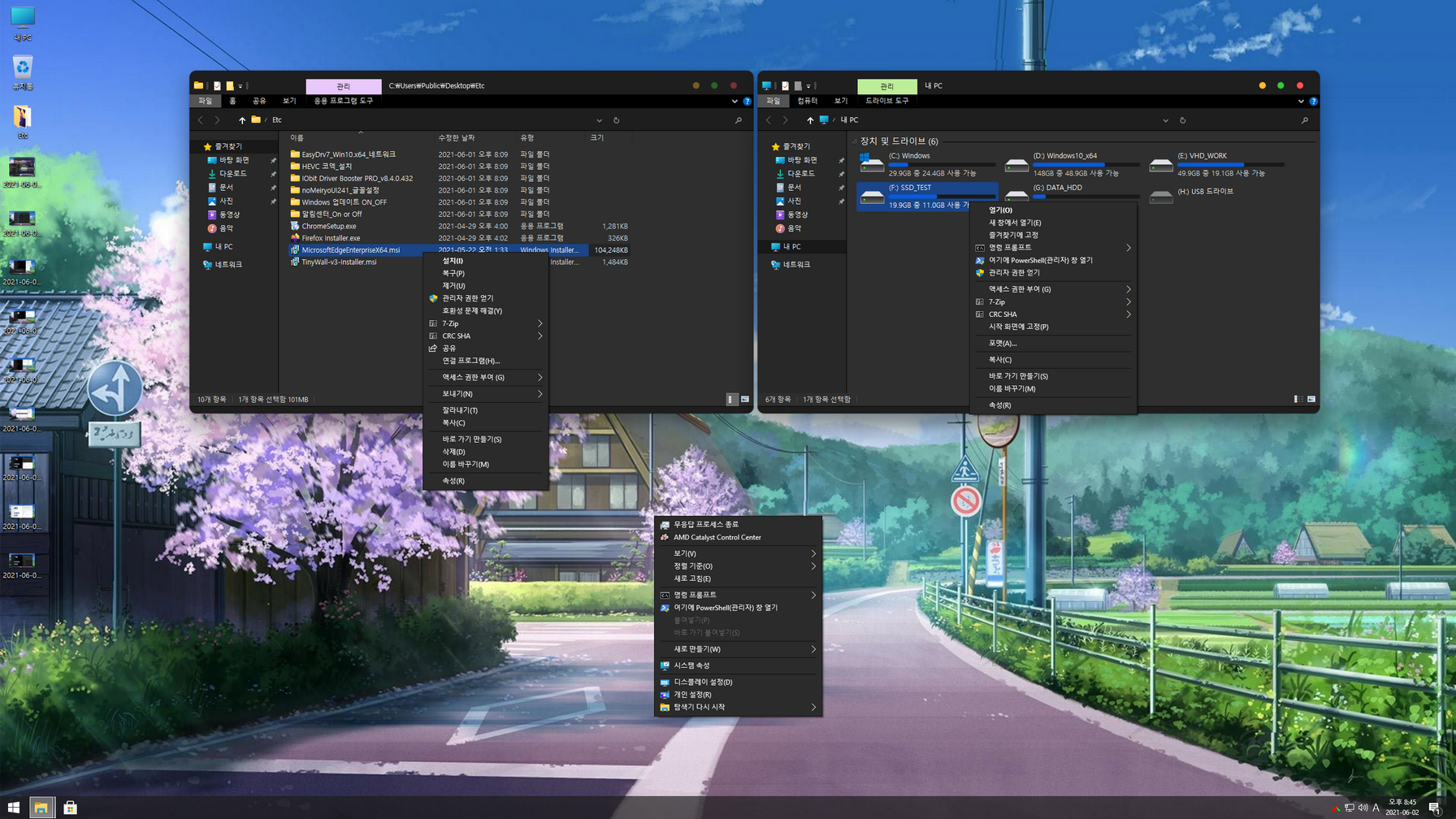The image size is (1456, 819).
Task: Expand address history dropdown in Etc window
Action: tap(600, 120)
